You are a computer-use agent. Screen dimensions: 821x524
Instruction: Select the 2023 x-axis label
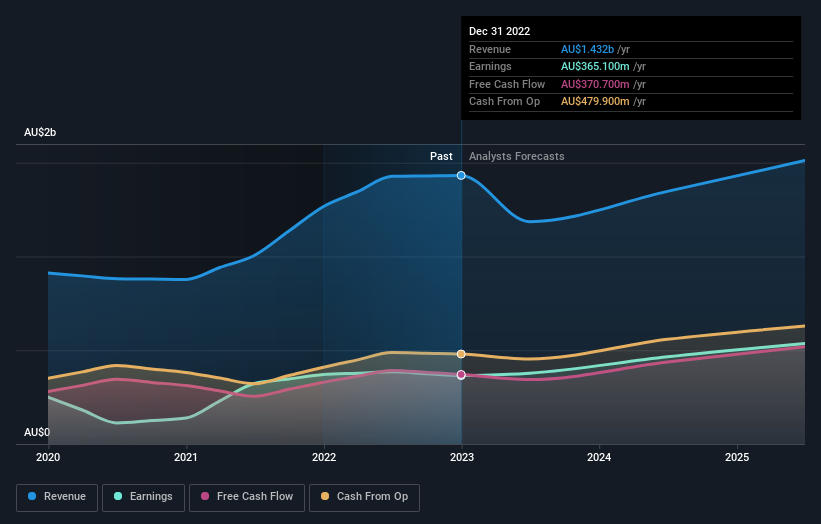(x=462, y=457)
